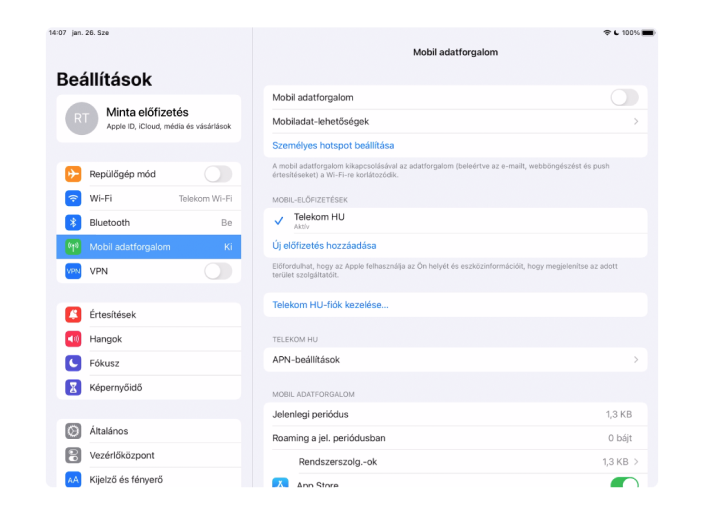Expand Rendszerszolg.-ok chevron

click(636, 462)
